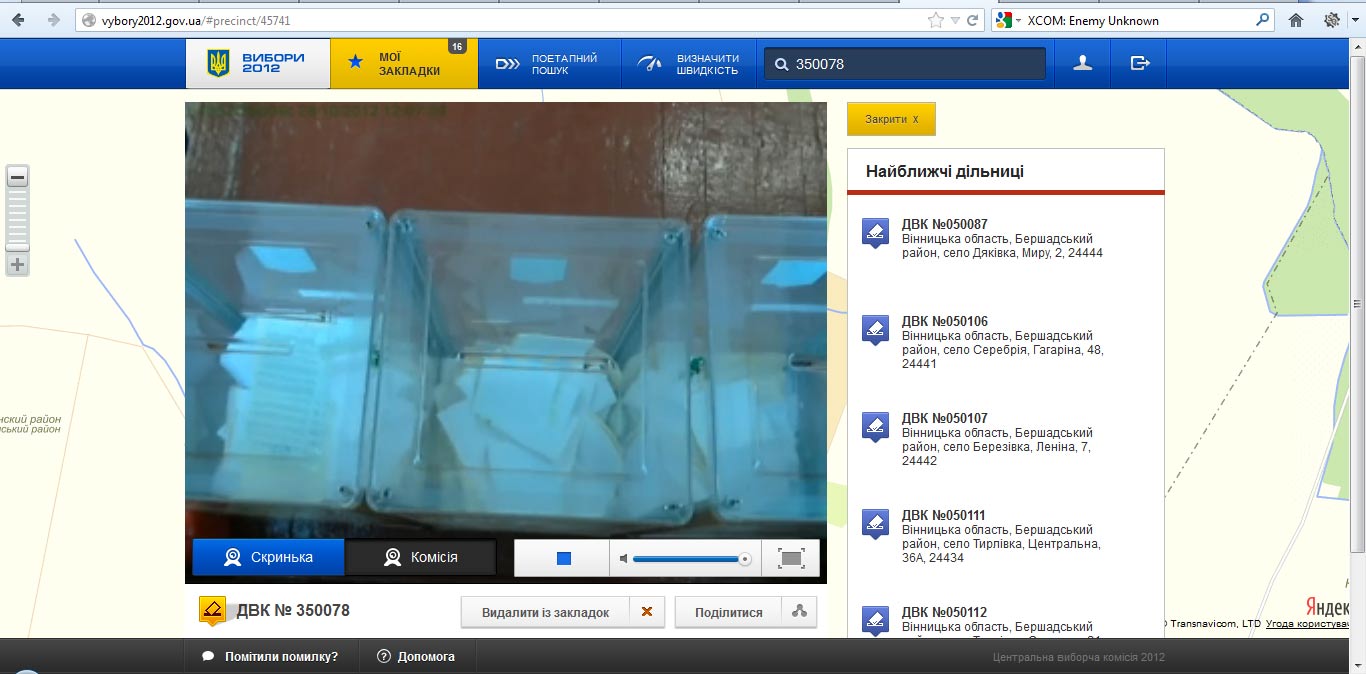Switch to the Комісія camera view
1366x674 pixels.
coord(421,557)
